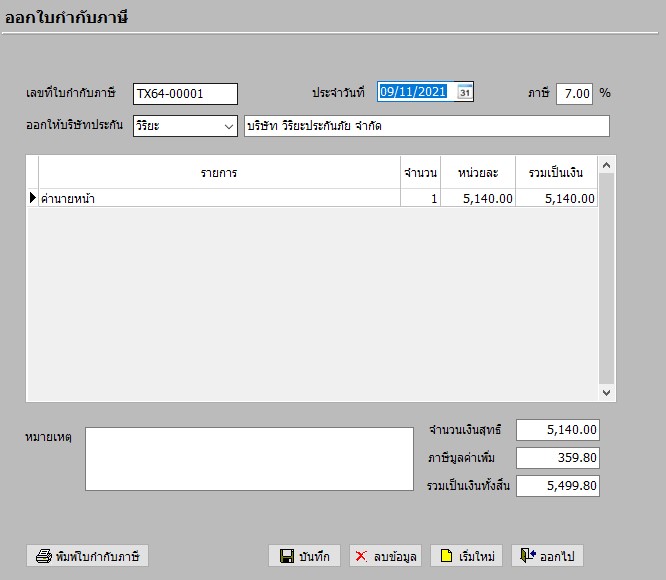
Task: Click the tax invoice number field TX64-00001
Action: [185, 94]
